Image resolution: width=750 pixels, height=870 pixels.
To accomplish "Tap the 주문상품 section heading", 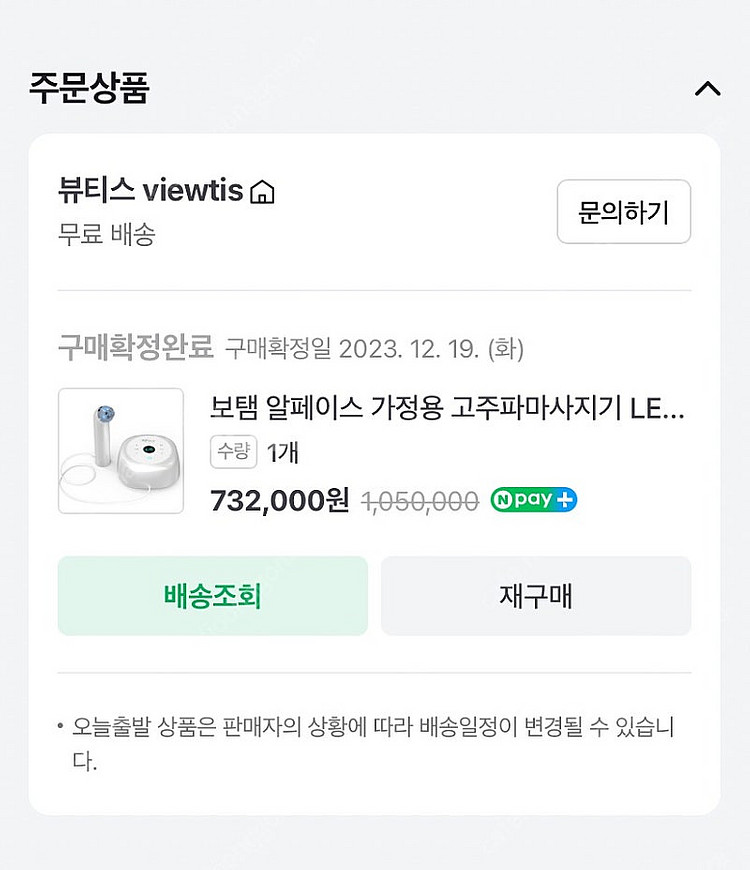I will 89,88.
